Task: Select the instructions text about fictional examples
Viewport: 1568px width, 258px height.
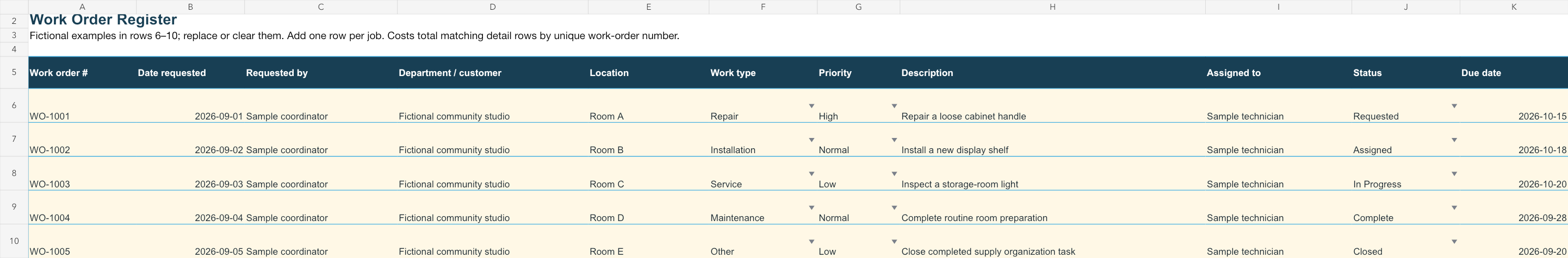Action: click(354, 36)
